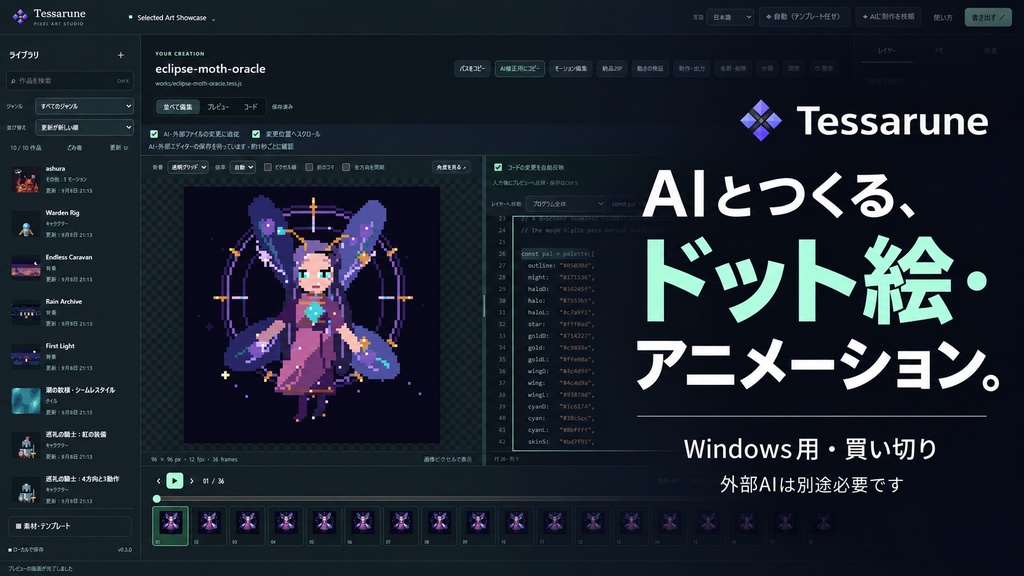Focus the 作品を検索 search field

pos(70,81)
